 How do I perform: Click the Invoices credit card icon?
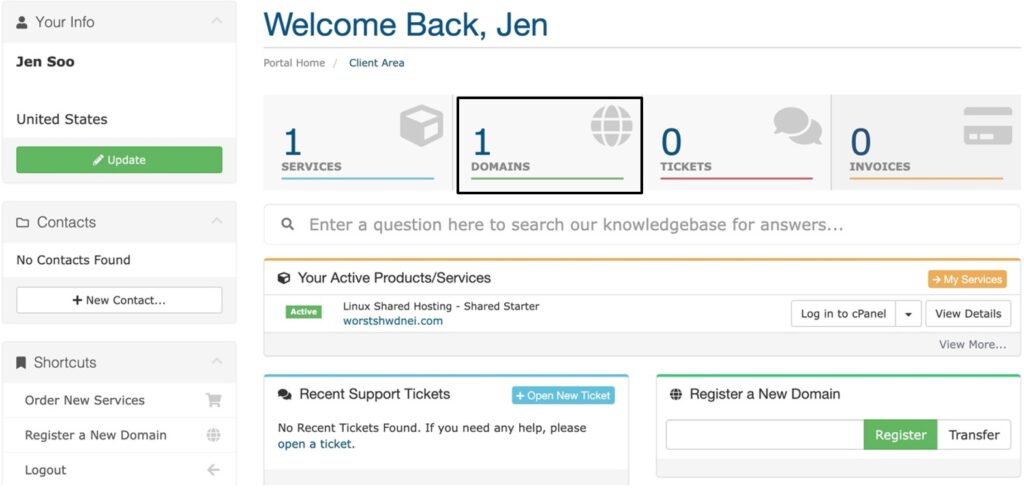(988, 125)
